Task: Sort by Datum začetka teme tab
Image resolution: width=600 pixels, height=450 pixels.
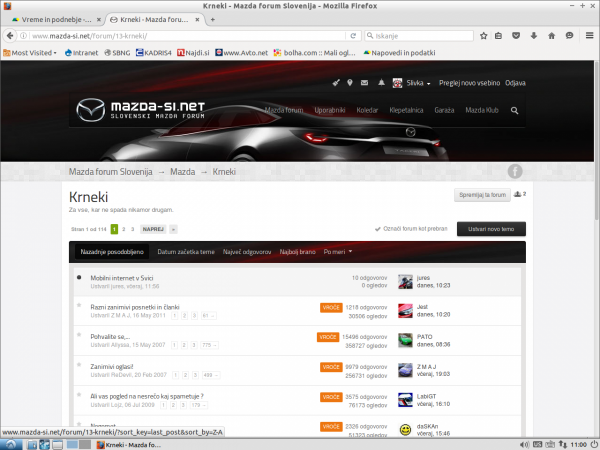Action: point(186,251)
